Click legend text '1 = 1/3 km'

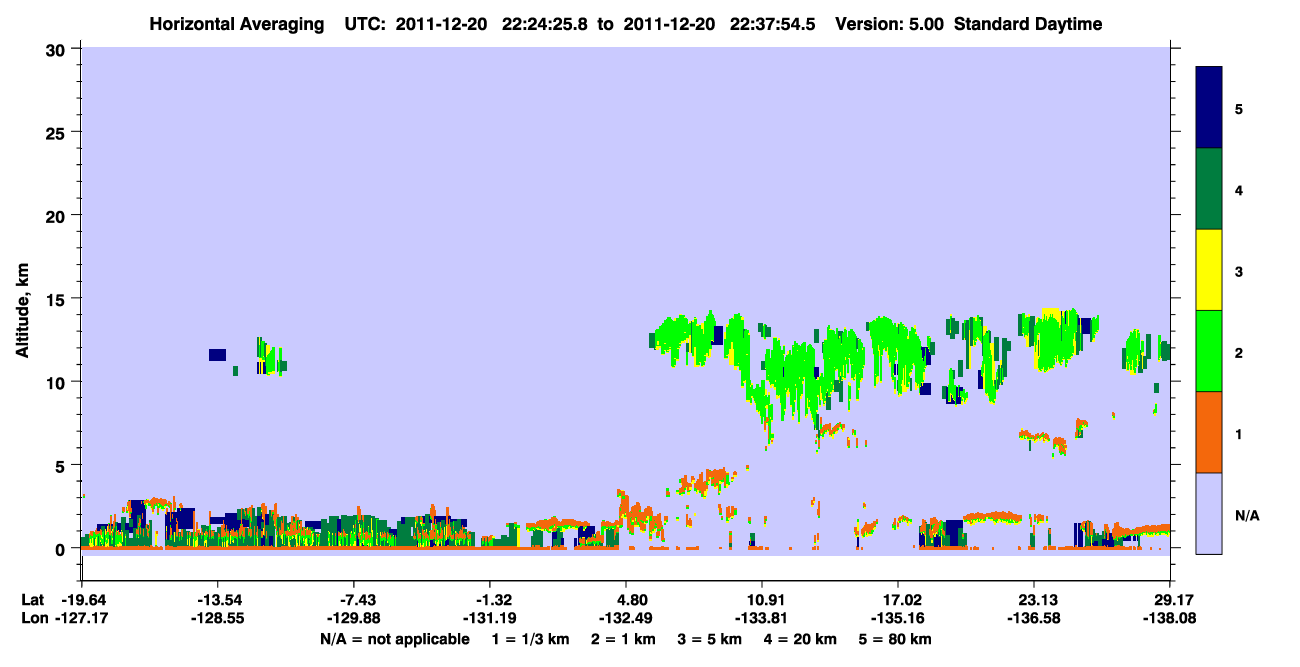[529, 639]
